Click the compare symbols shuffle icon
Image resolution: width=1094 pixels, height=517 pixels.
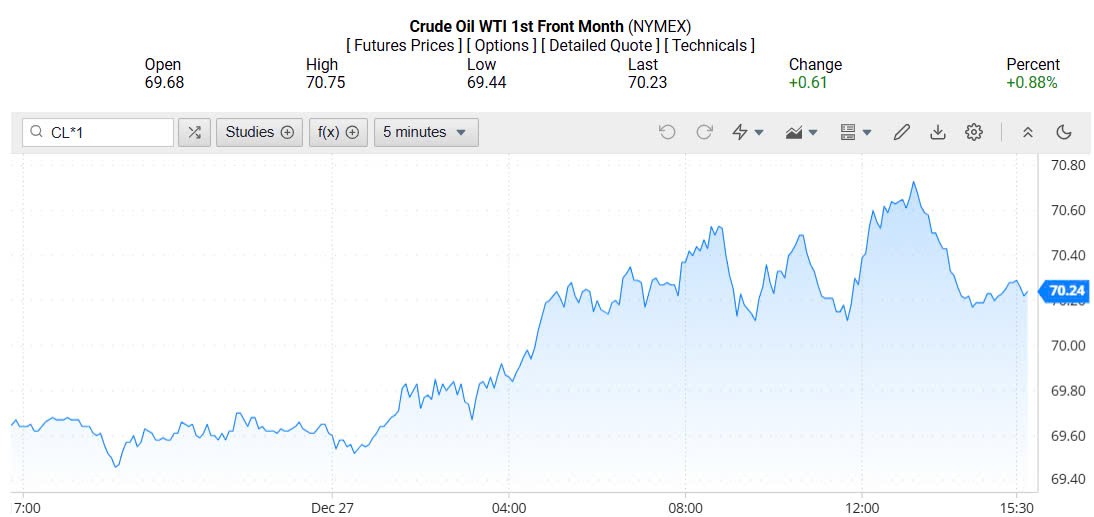click(194, 132)
